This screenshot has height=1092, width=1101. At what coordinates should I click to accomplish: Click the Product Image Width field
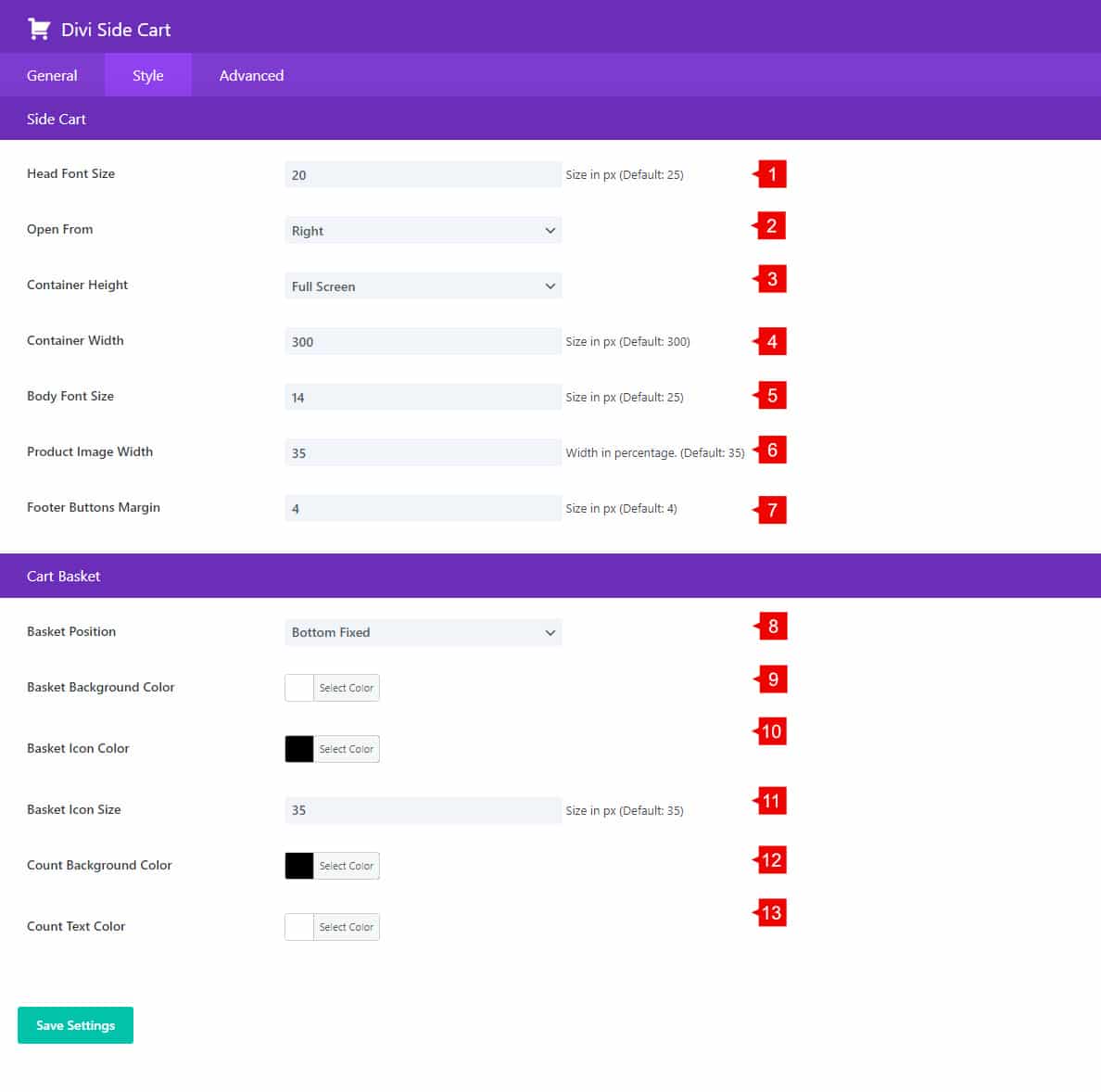click(423, 453)
